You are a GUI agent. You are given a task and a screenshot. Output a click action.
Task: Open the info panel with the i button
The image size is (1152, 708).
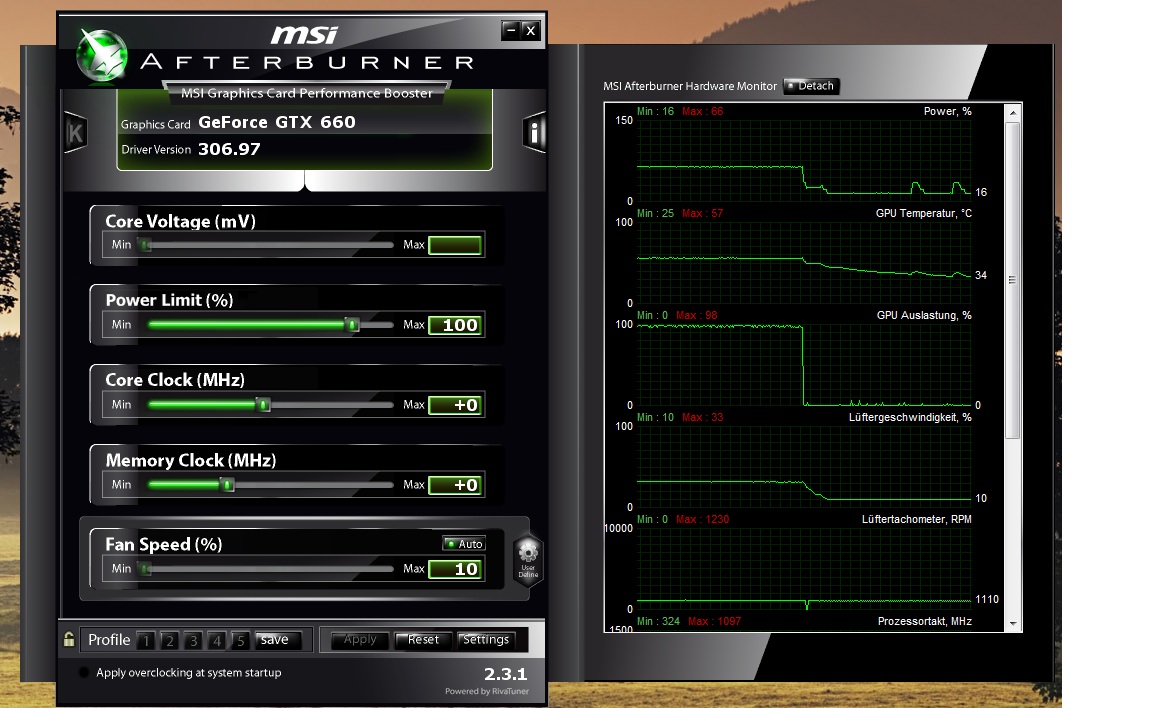[534, 133]
